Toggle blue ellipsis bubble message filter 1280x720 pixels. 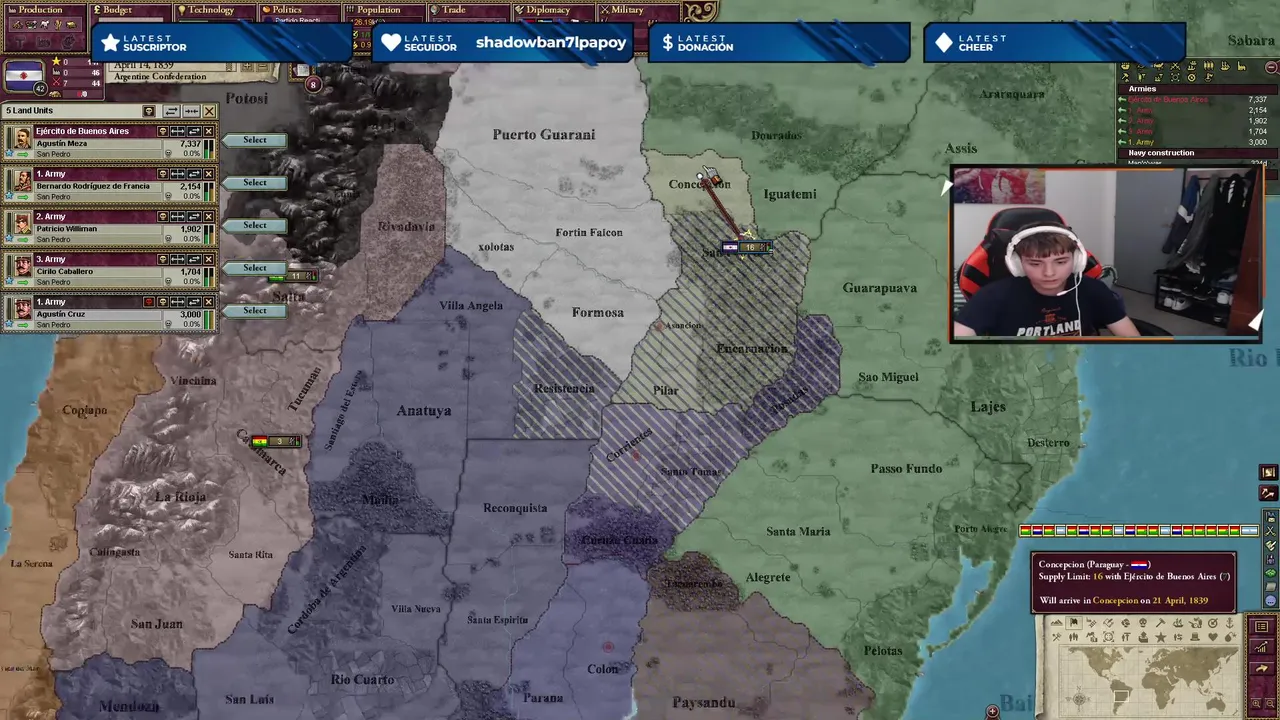[x=1271, y=601]
